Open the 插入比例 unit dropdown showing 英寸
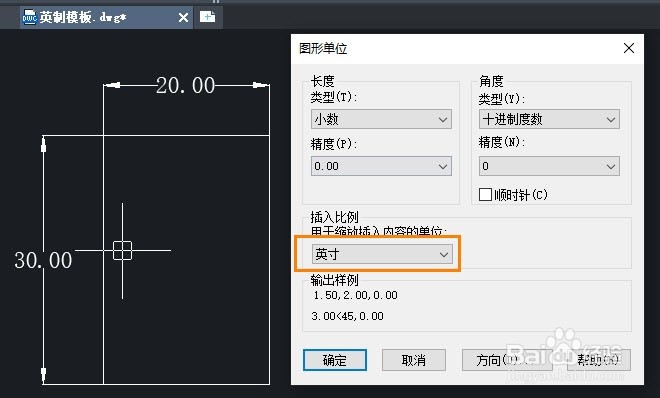 pos(382,254)
